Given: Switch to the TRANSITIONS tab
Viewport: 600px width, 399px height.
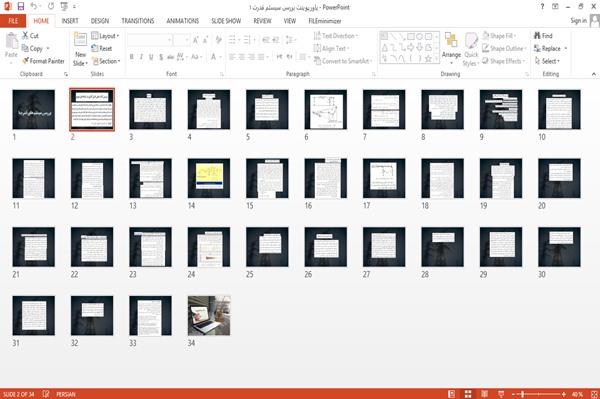Looking at the screenshot, I should 138,21.
